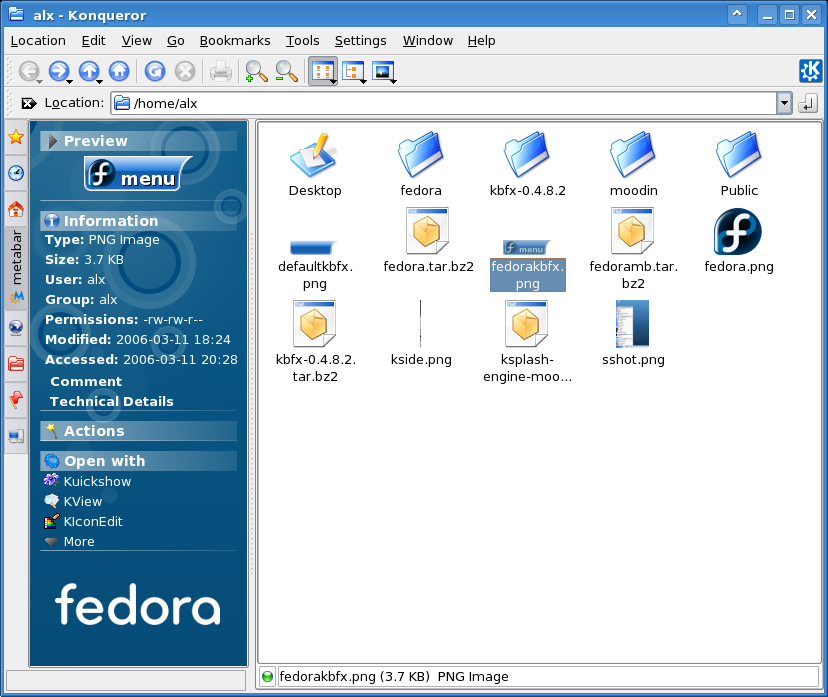The image size is (828, 697).
Task: Open the Services sidebar tab
Action: (16, 436)
